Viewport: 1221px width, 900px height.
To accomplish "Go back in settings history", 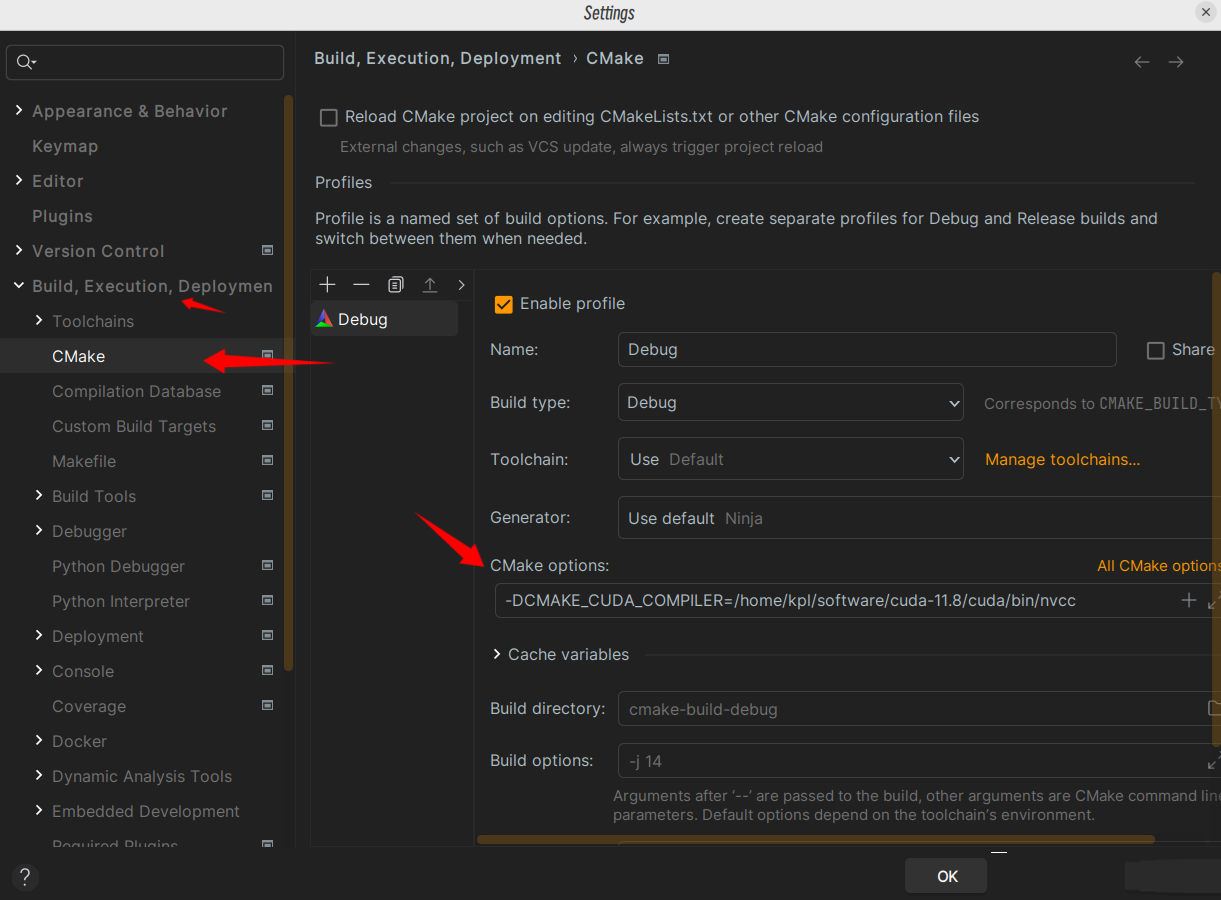I will click(1142, 62).
